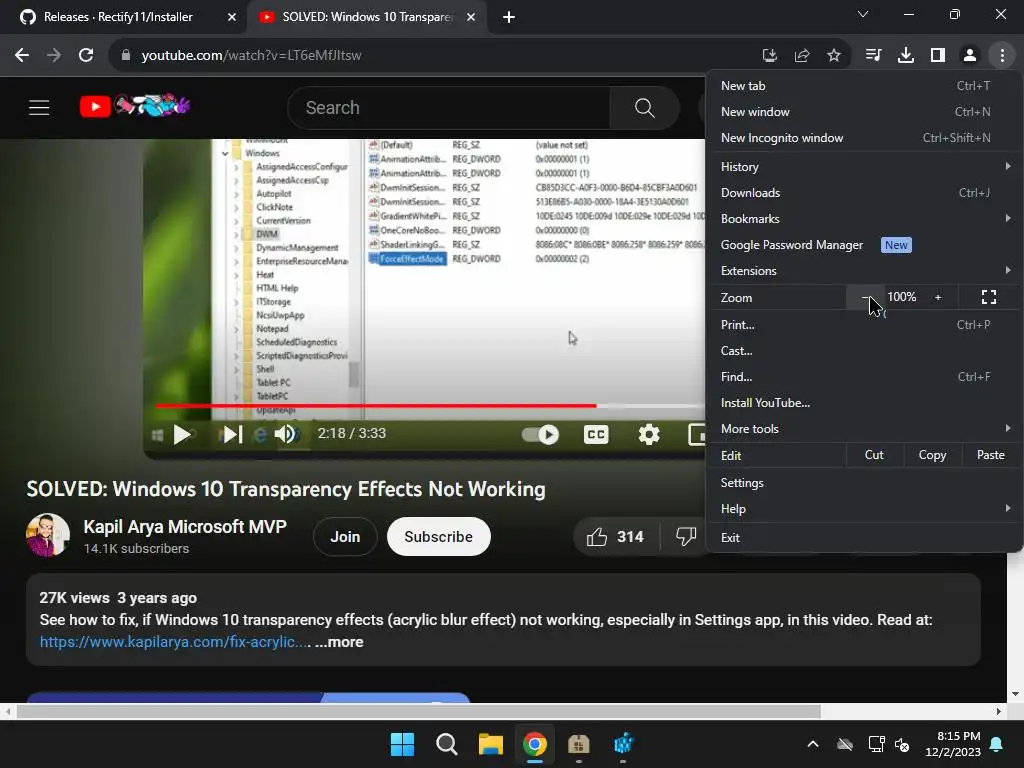Viewport: 1024px width, 768px height.
Task: Open media controls icon in the toolbar
Action: click(x=873, y=56)
